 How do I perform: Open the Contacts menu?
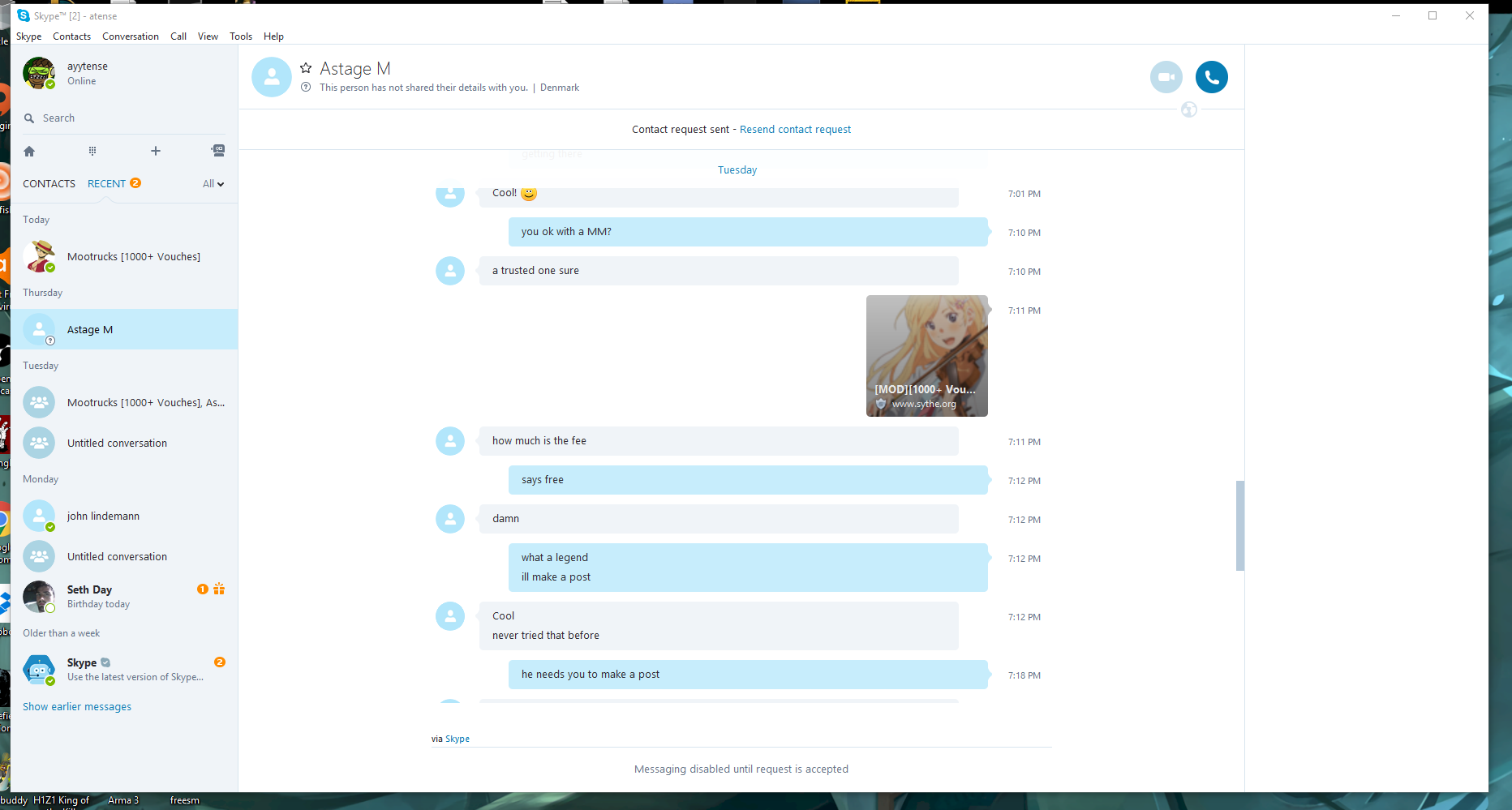(72, 36)
